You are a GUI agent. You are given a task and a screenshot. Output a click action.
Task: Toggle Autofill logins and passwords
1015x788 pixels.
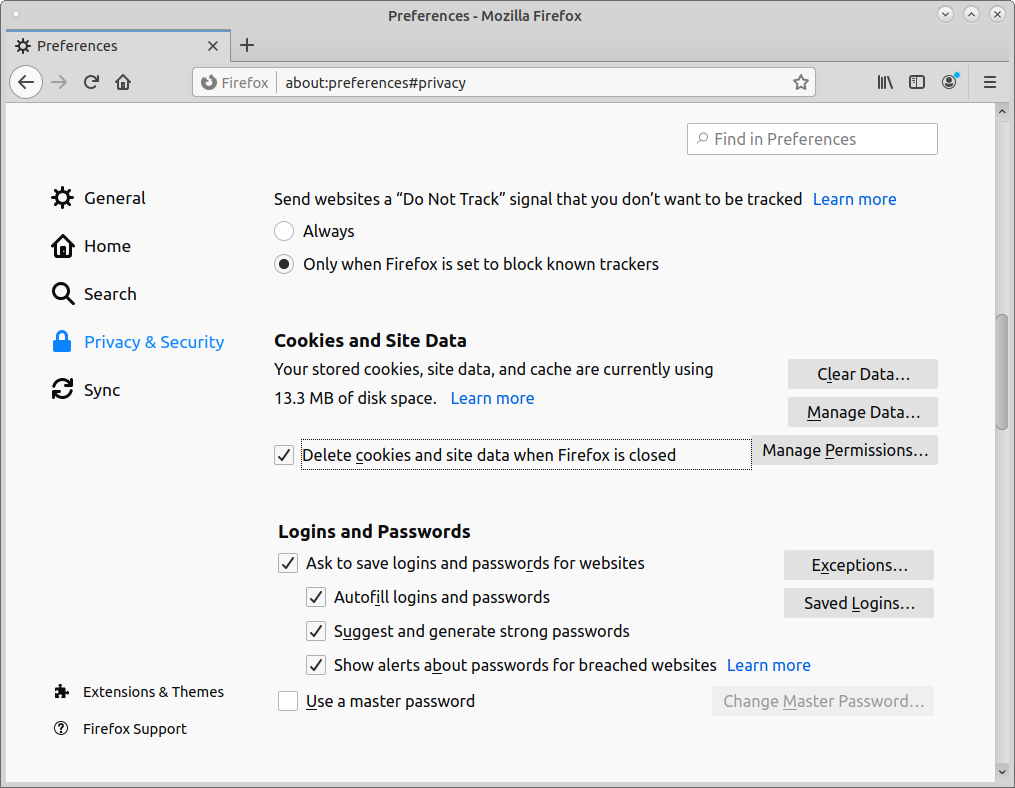[x=316, y=597]
